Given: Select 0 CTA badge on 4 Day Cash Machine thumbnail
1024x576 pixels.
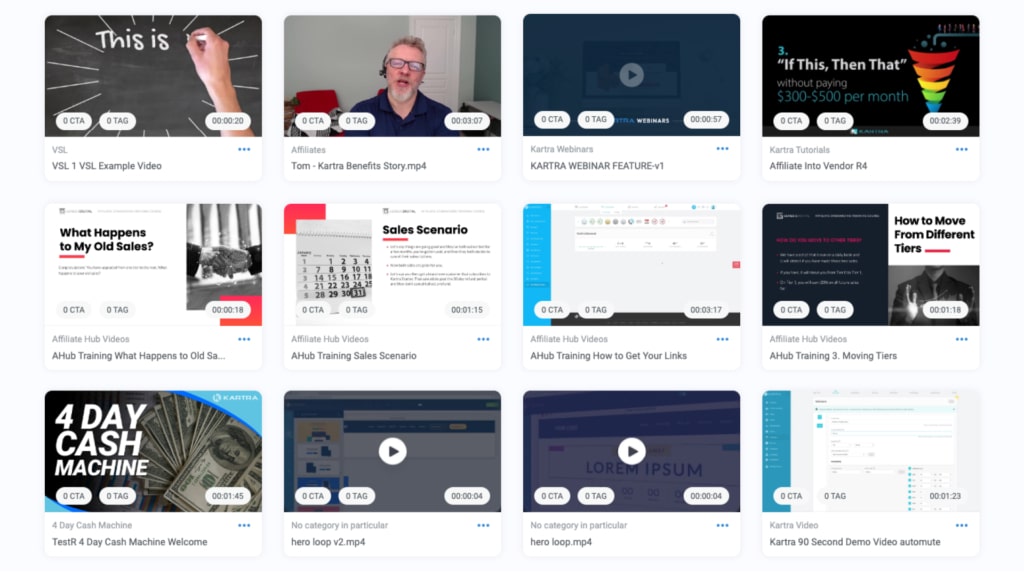Looking at the screenshot, I should pos(74,496).
